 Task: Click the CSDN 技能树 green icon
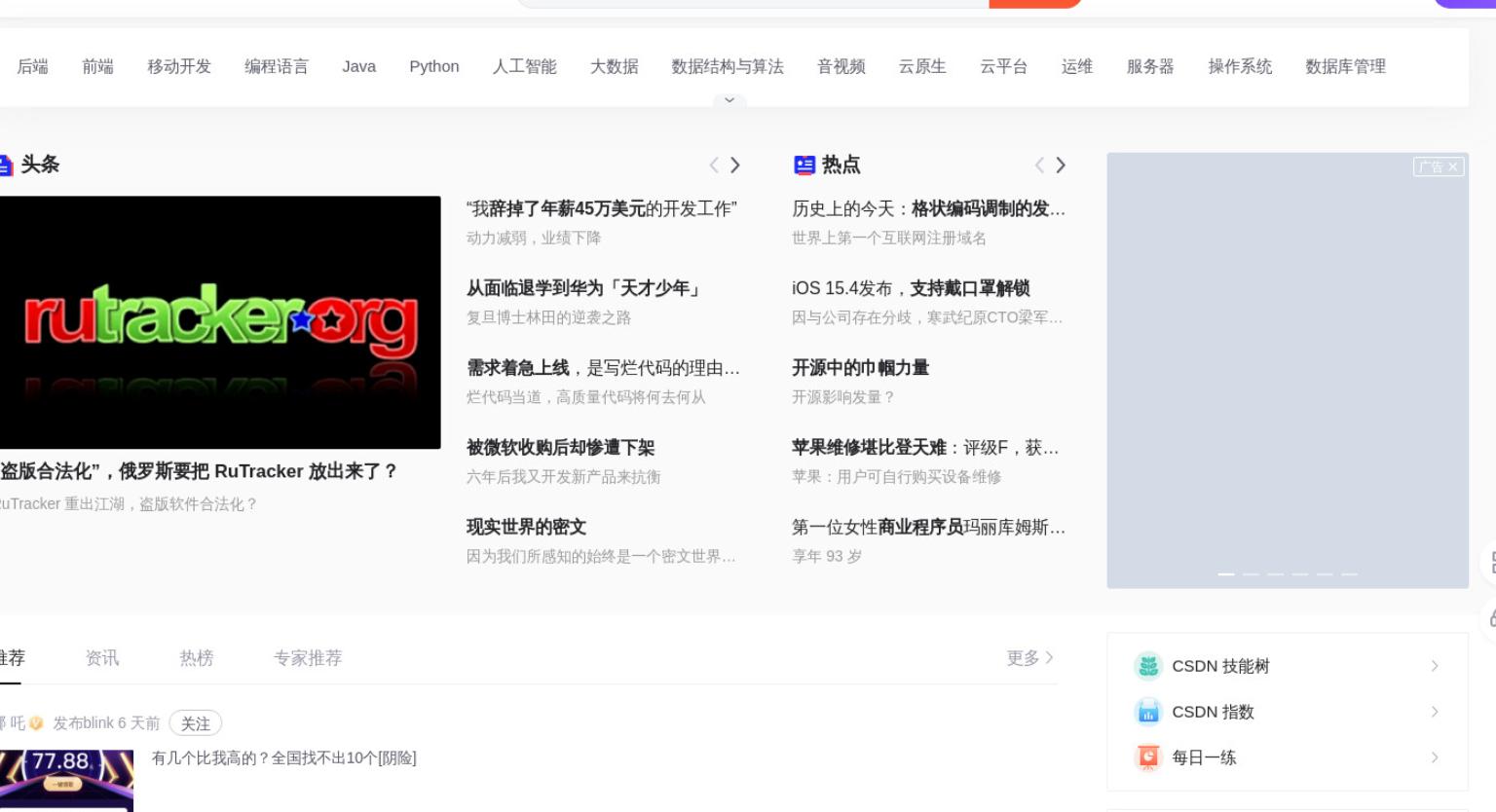pyautogui.click(x=1149, y=666)
